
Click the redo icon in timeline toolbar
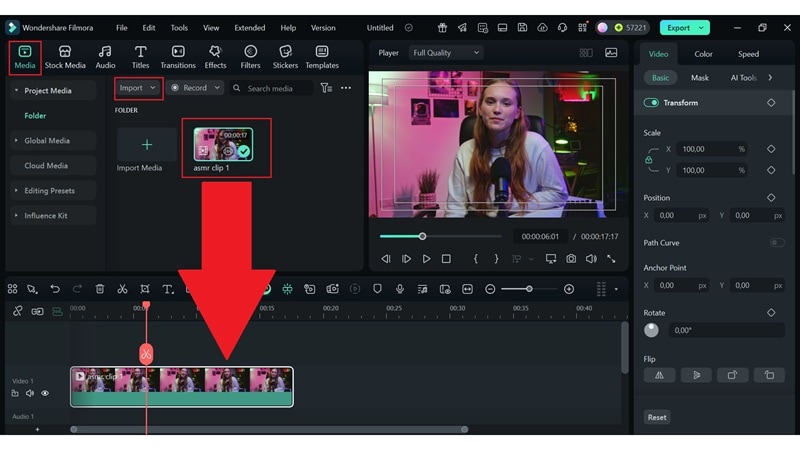coord(77,289)
